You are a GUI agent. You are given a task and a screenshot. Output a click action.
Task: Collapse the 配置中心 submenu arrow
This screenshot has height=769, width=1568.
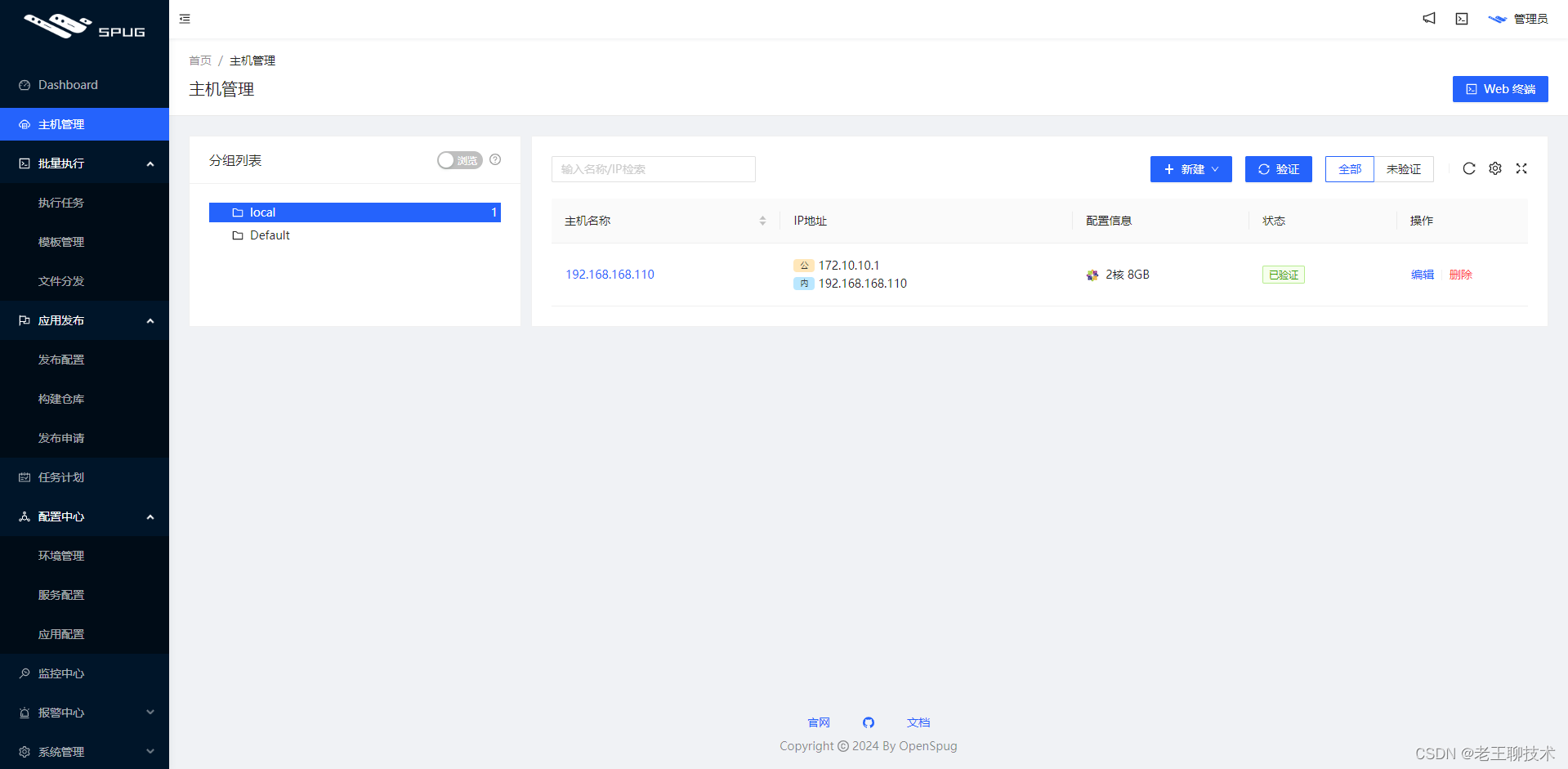(150, 516)
